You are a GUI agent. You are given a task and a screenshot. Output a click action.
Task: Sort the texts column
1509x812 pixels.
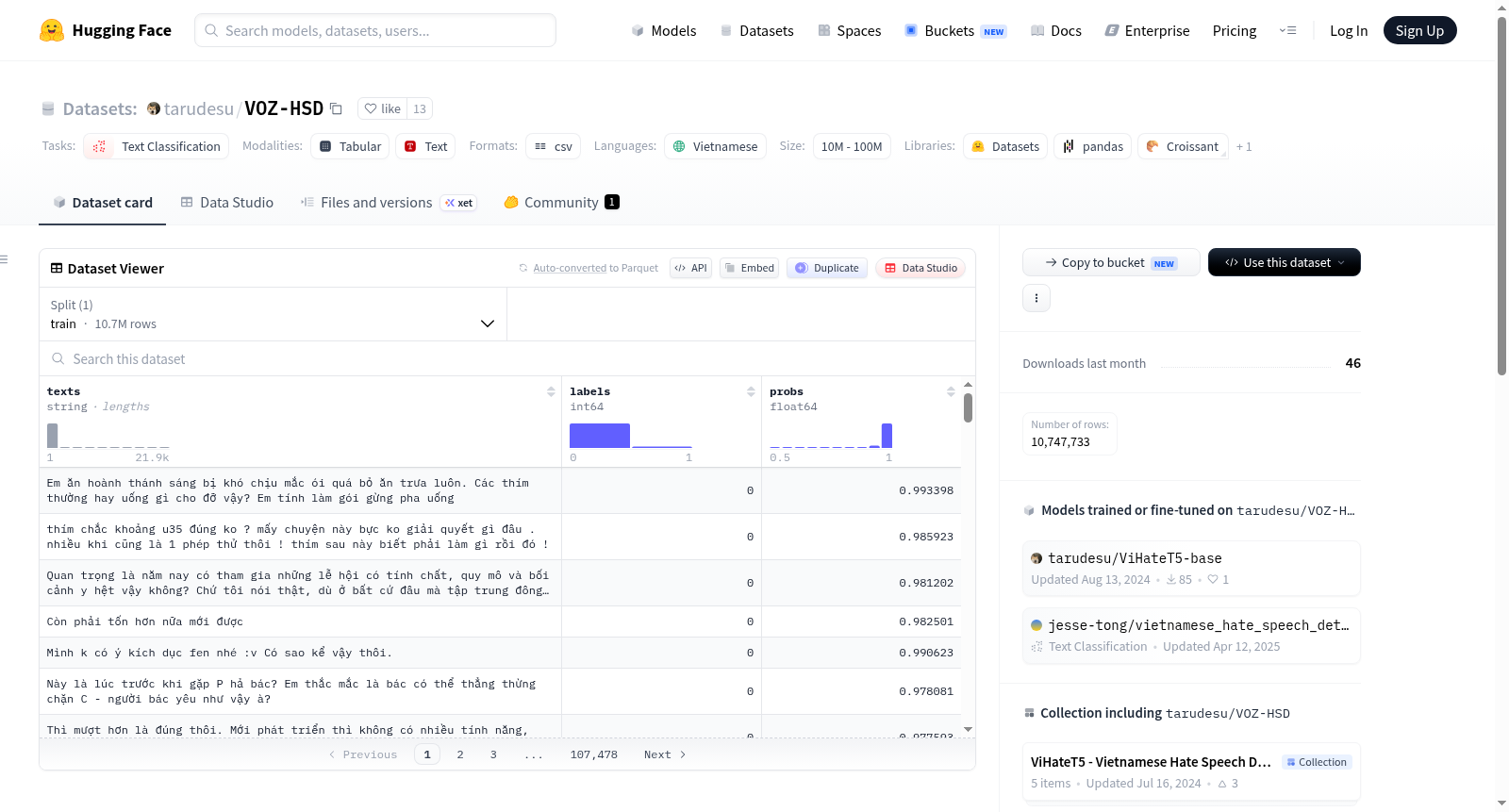point(551,391)
